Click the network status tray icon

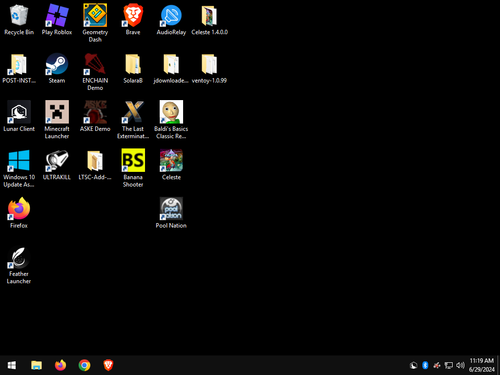[449, 366]
